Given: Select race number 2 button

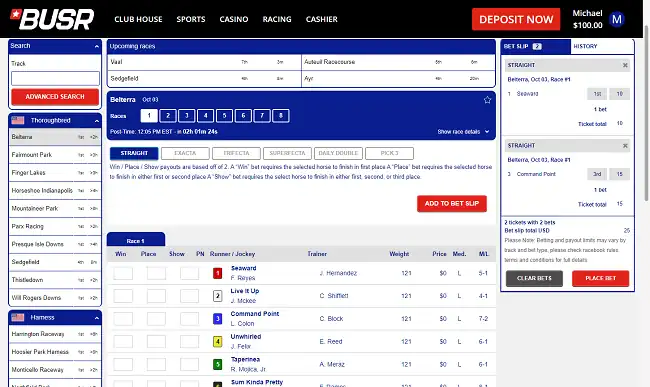Looking at the screenshot, I should (x=168, y=116).
